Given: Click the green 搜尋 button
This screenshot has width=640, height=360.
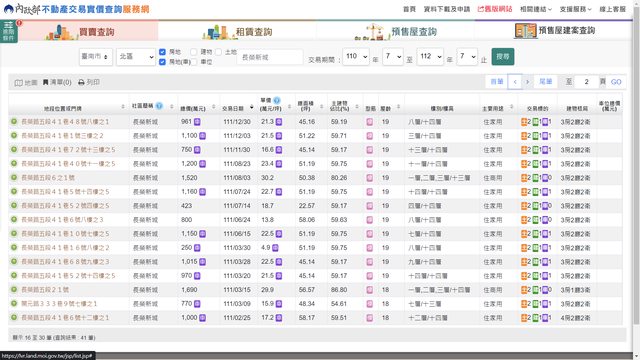Looking at the screenshot, I should tap(502, 56).
